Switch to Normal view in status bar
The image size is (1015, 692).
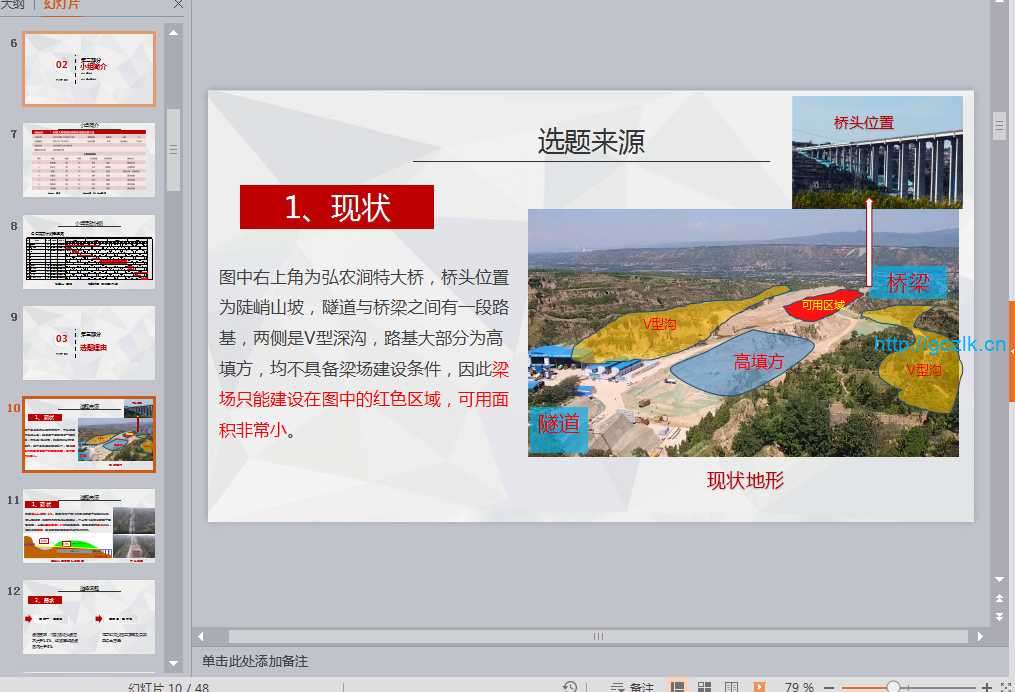(678, 687)
